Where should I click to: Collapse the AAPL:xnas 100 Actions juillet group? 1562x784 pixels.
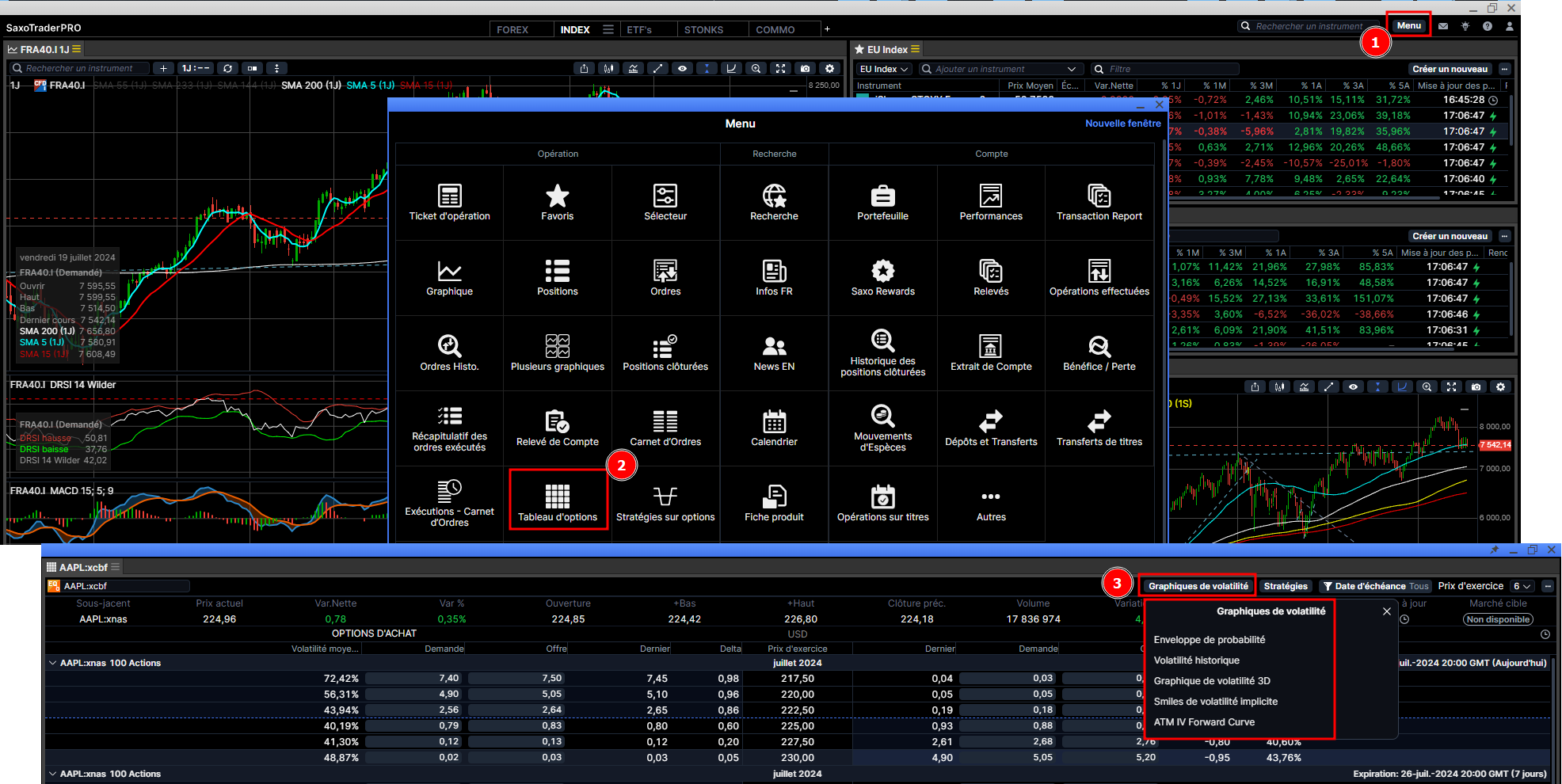pos(53,663)
